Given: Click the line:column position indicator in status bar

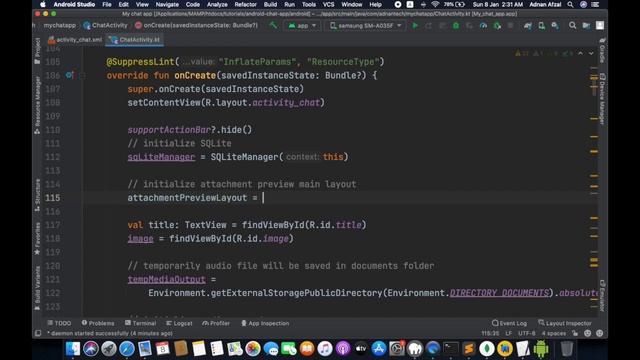Looking at the screenshot, I should [x=490, y=333].
